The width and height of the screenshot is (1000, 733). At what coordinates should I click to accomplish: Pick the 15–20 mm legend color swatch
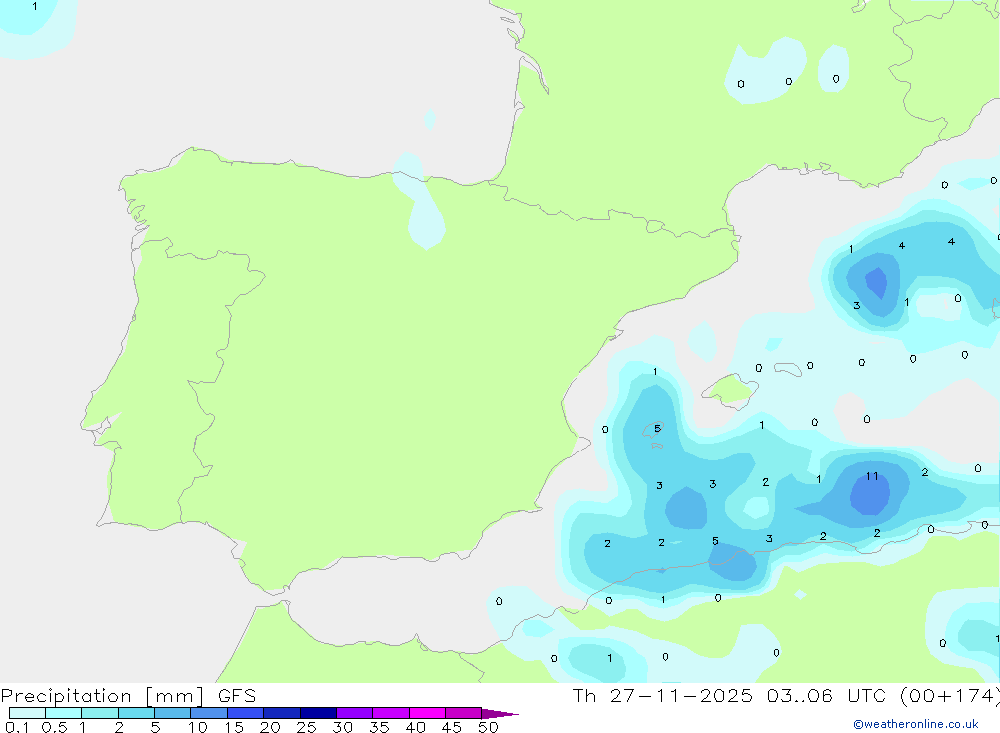[x=246, y=713]
